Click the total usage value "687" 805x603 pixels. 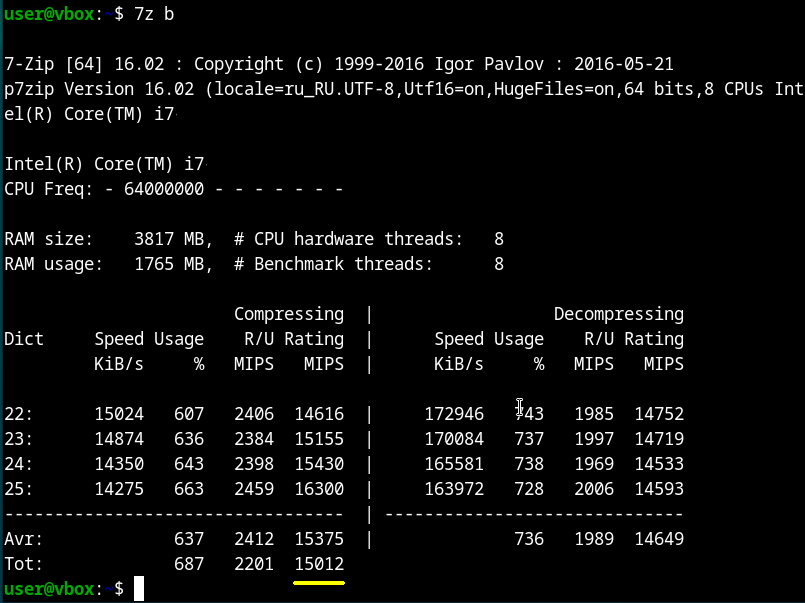pyautogui.click(x=189, y=565)
